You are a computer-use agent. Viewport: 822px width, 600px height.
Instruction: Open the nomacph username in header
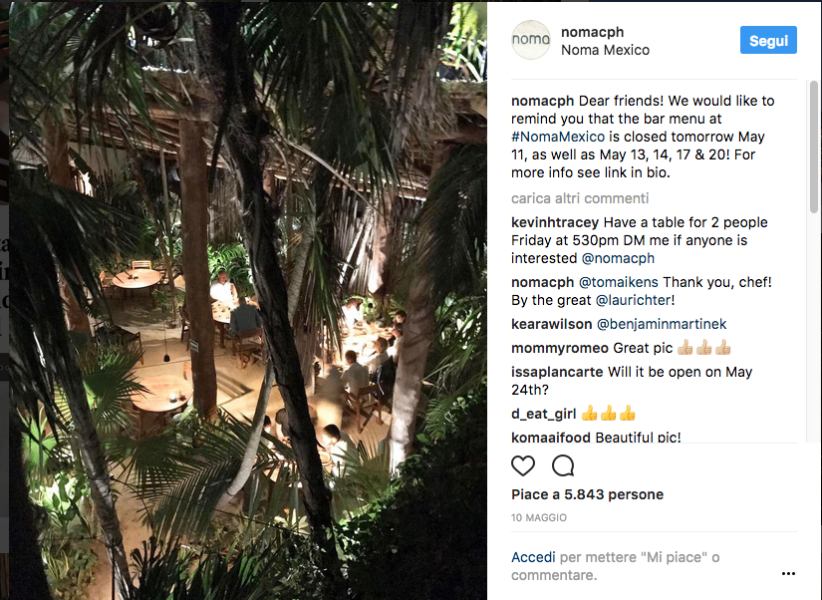pyautogui.click(x=594, y=31)
